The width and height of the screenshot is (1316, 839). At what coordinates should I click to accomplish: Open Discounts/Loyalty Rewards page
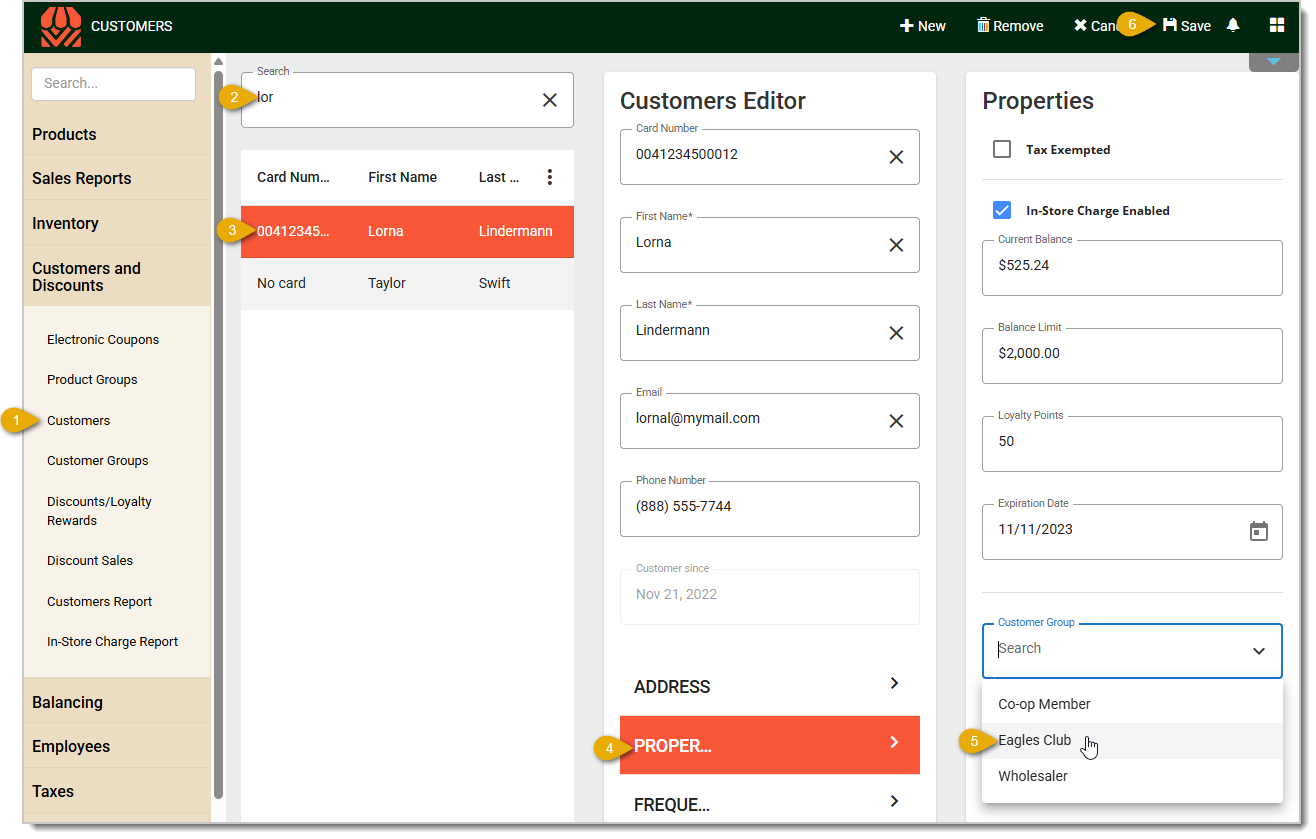pos(99,510)
